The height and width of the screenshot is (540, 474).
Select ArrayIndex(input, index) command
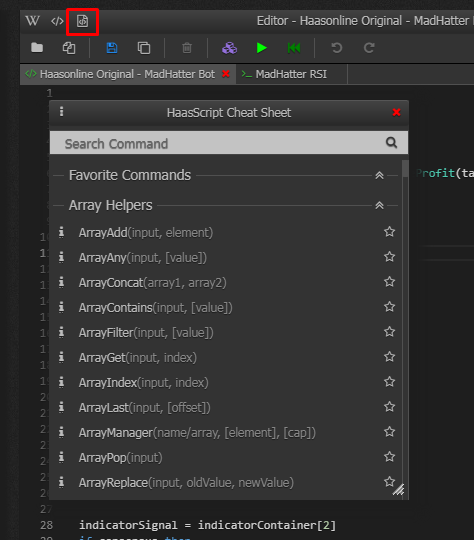[x=144, y=383]
